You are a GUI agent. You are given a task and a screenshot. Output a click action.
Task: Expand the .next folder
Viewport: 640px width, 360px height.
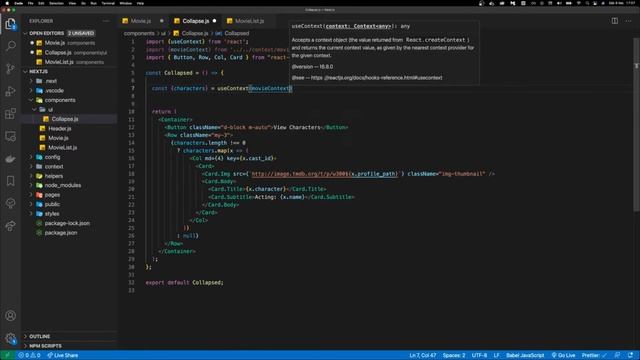click(x=51, y=81)
